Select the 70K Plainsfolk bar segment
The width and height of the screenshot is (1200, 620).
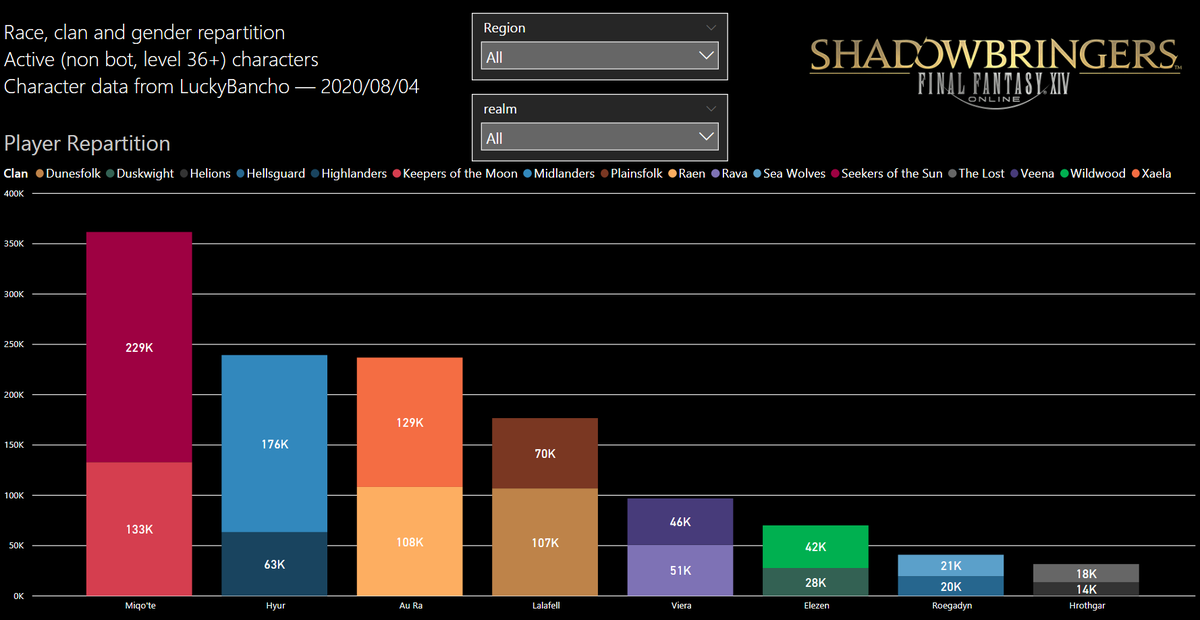545,453
